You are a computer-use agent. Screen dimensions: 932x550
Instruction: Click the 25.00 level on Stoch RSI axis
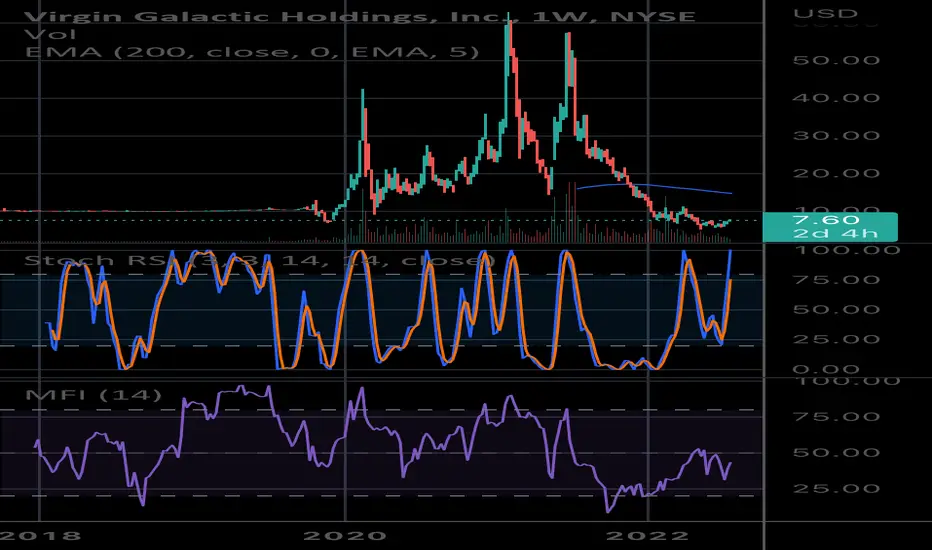[x=836, y=340]
